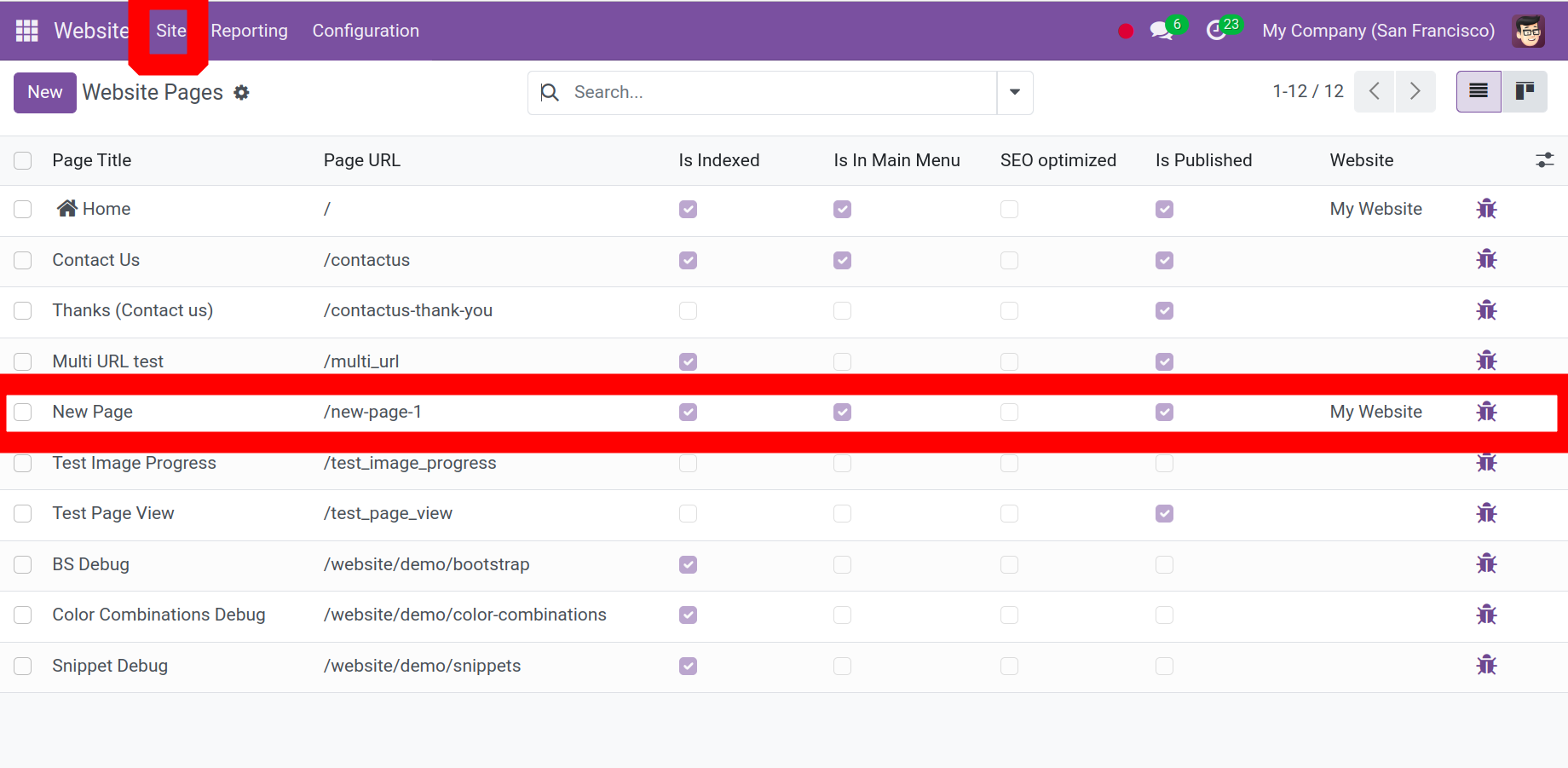Open the Multi URL test page record
1568x768 pixels.
click(108, 361)
